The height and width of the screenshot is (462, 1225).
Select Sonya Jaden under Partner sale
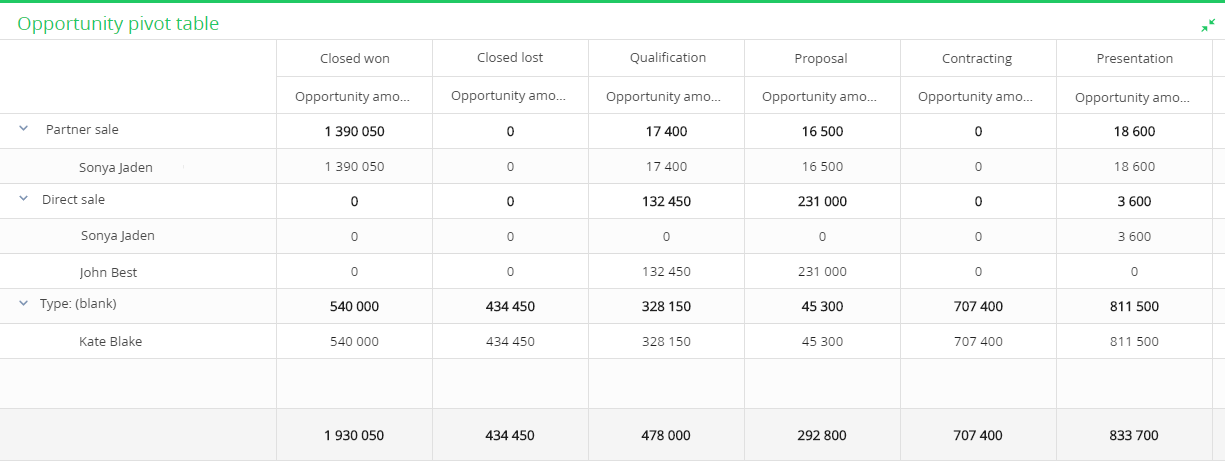[x=116, y=167]
